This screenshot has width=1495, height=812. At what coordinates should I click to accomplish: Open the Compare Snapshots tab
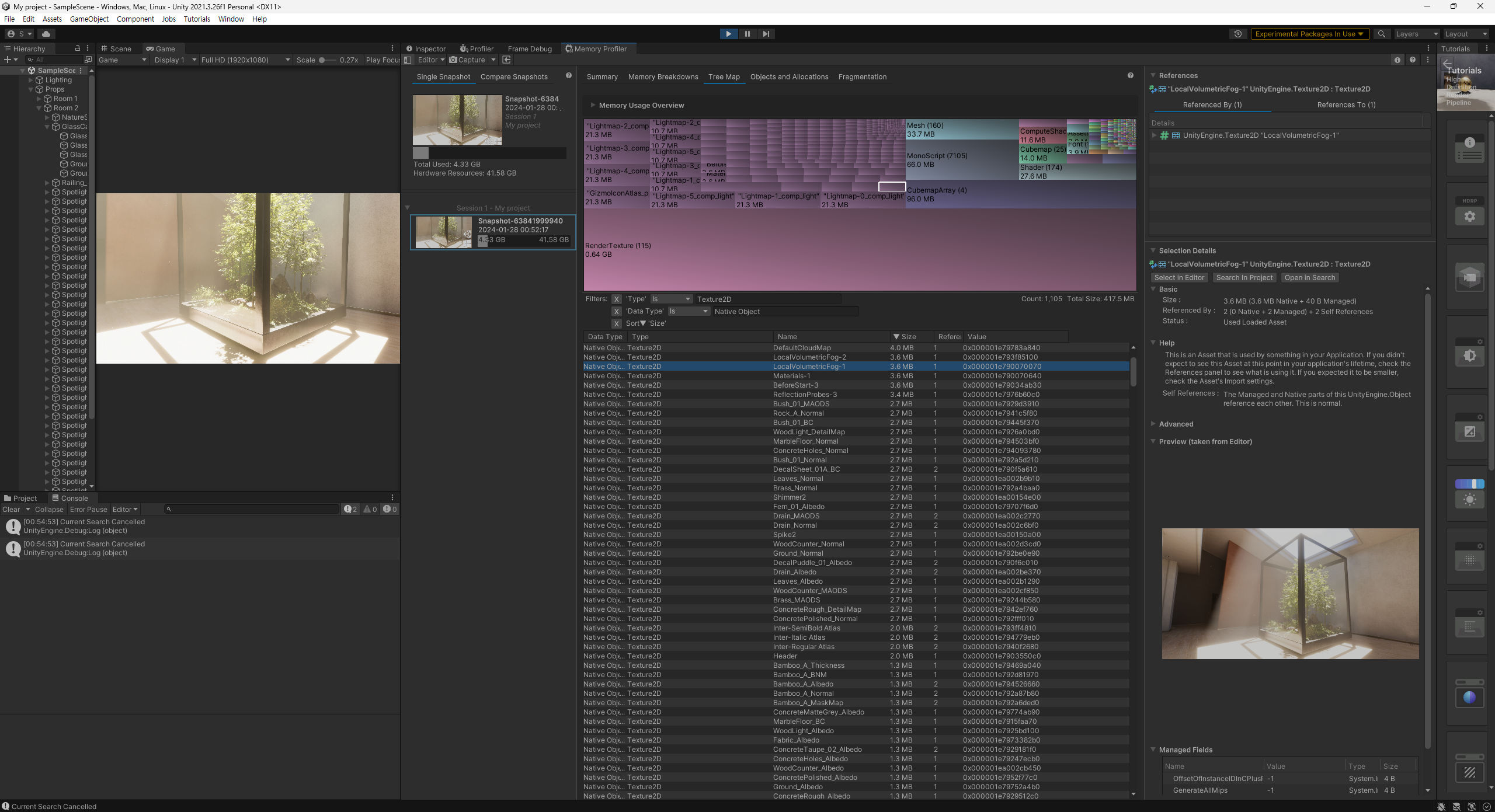coord(514,76)
